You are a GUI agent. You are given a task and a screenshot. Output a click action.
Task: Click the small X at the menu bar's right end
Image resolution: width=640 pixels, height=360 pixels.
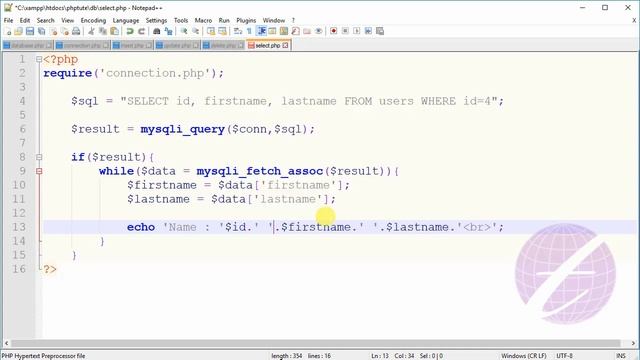(x=634, y=20)
